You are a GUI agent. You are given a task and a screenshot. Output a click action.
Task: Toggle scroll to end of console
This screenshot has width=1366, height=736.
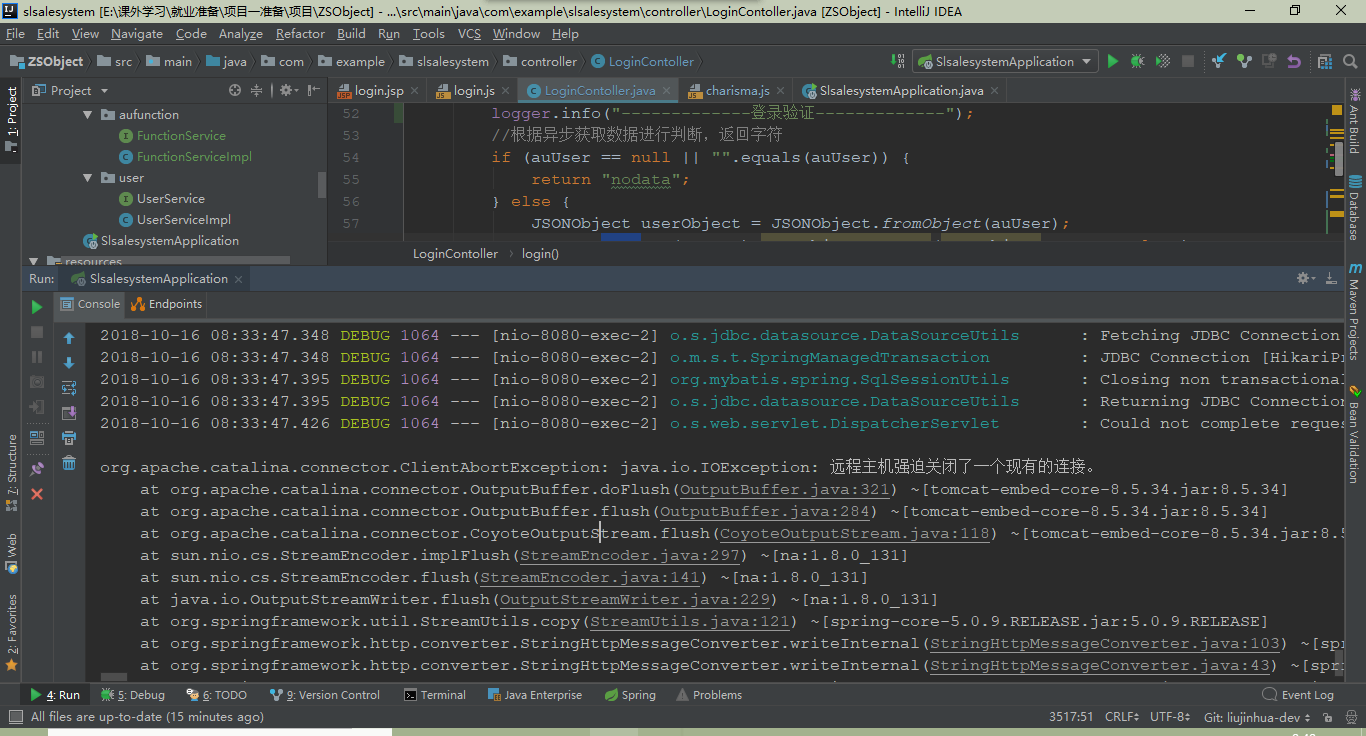tap(69, 413)
